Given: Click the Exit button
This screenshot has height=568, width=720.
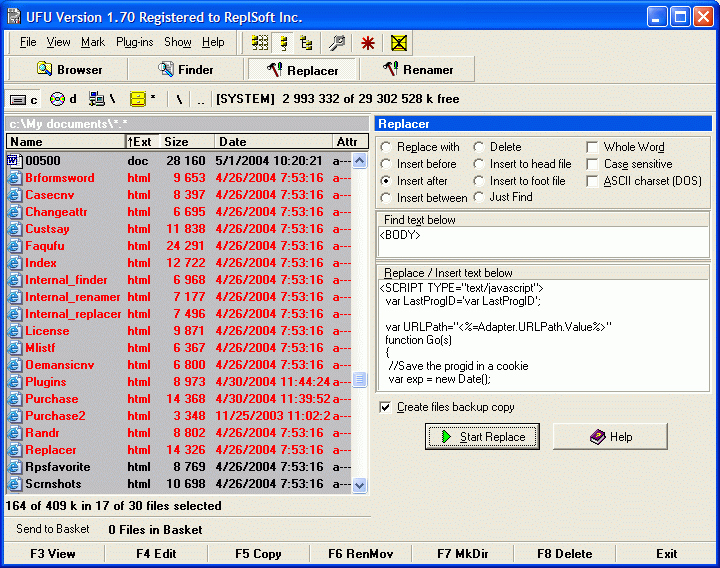Looking at the screenshot, I should point(666,554).
